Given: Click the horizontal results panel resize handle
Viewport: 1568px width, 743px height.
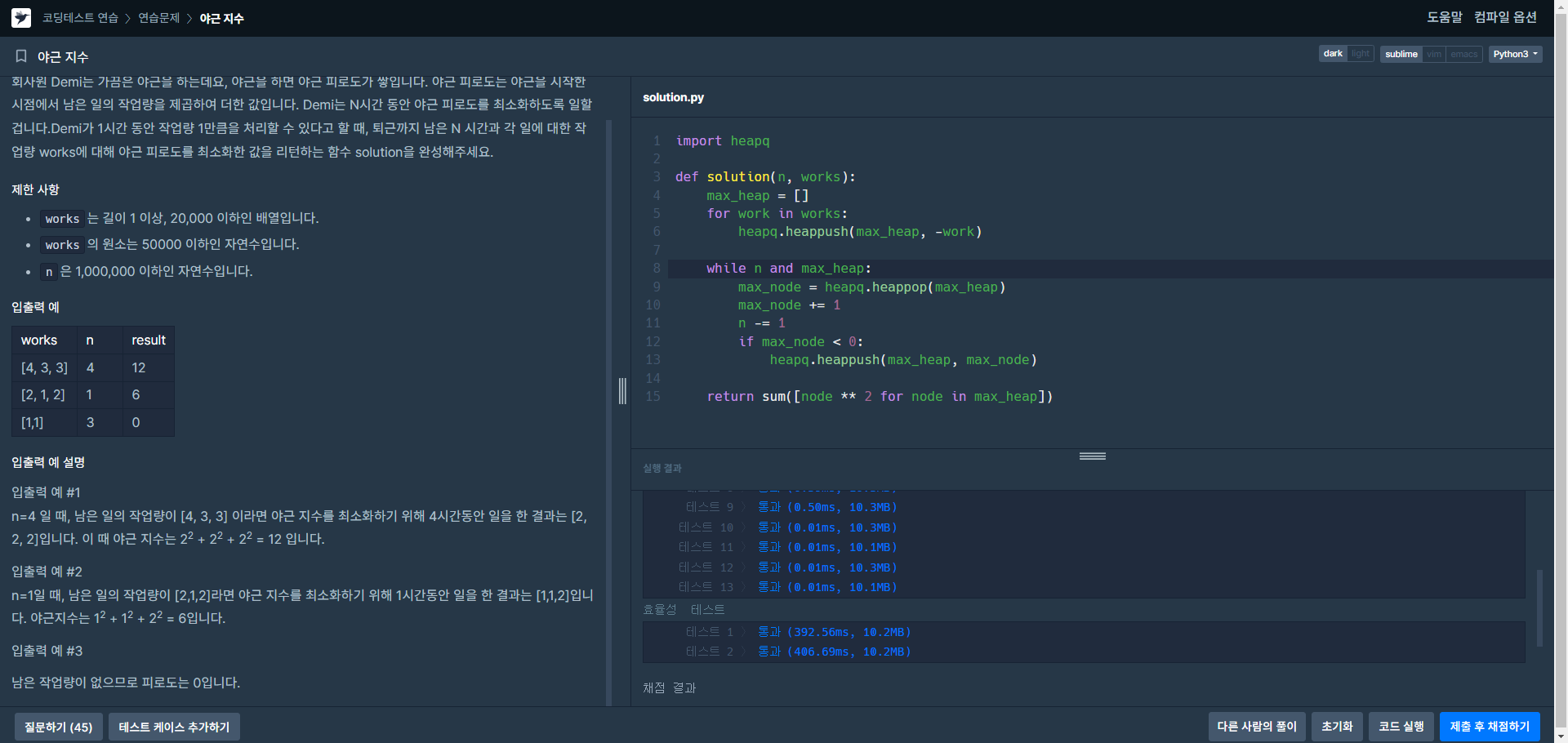Looking at the screenshot, I should (x=1093, y=456).
